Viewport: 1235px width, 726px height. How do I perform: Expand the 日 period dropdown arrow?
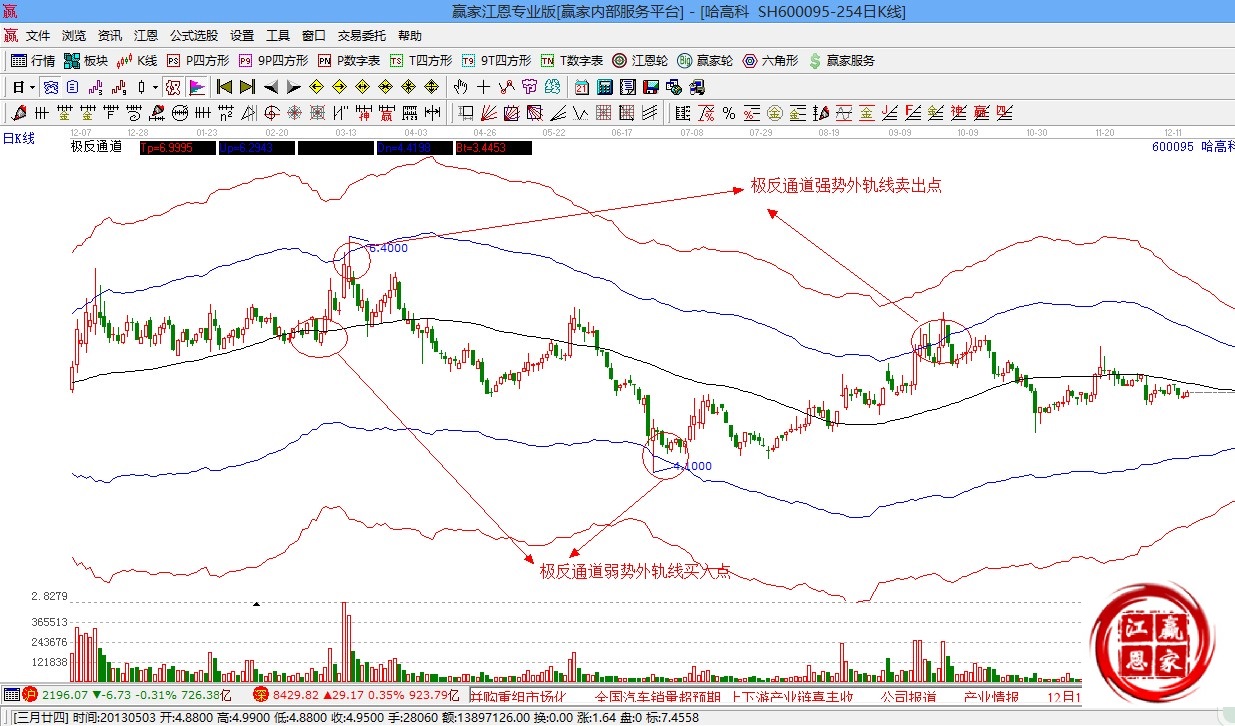pos(32,87)
